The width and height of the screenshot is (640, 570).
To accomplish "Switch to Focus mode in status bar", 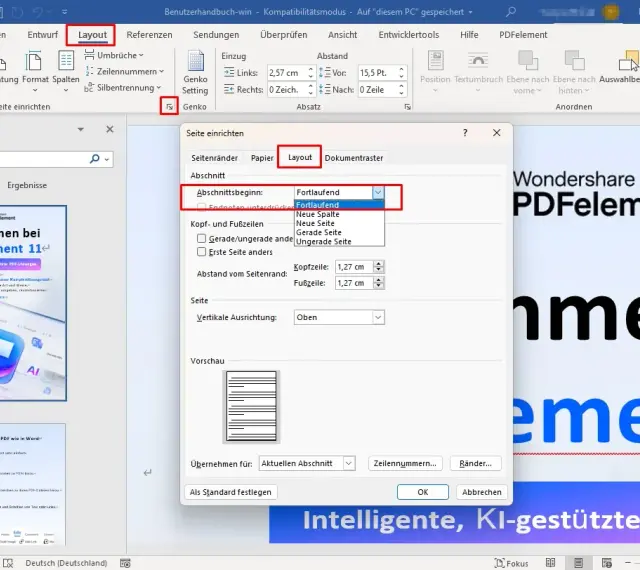I will tap(511, 563).
